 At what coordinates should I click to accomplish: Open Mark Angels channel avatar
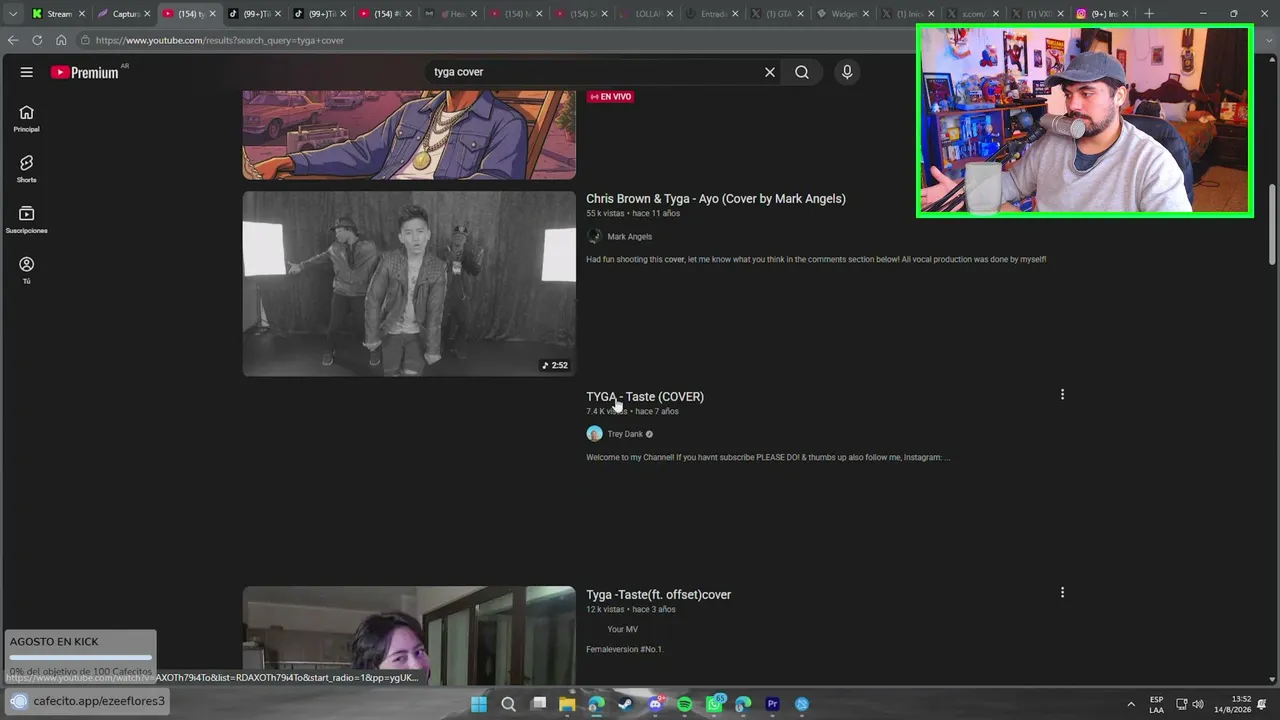pyautogui.click(x=594, y=236)
